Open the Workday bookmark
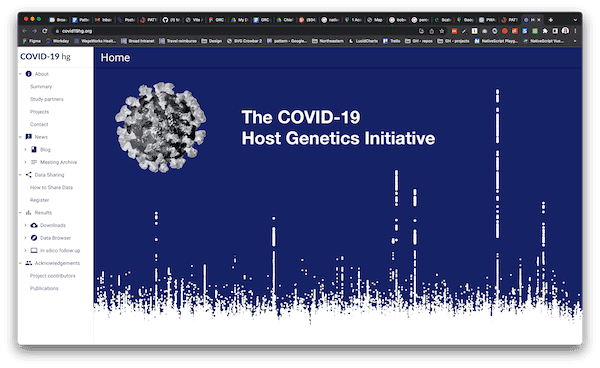 (57, 41)
